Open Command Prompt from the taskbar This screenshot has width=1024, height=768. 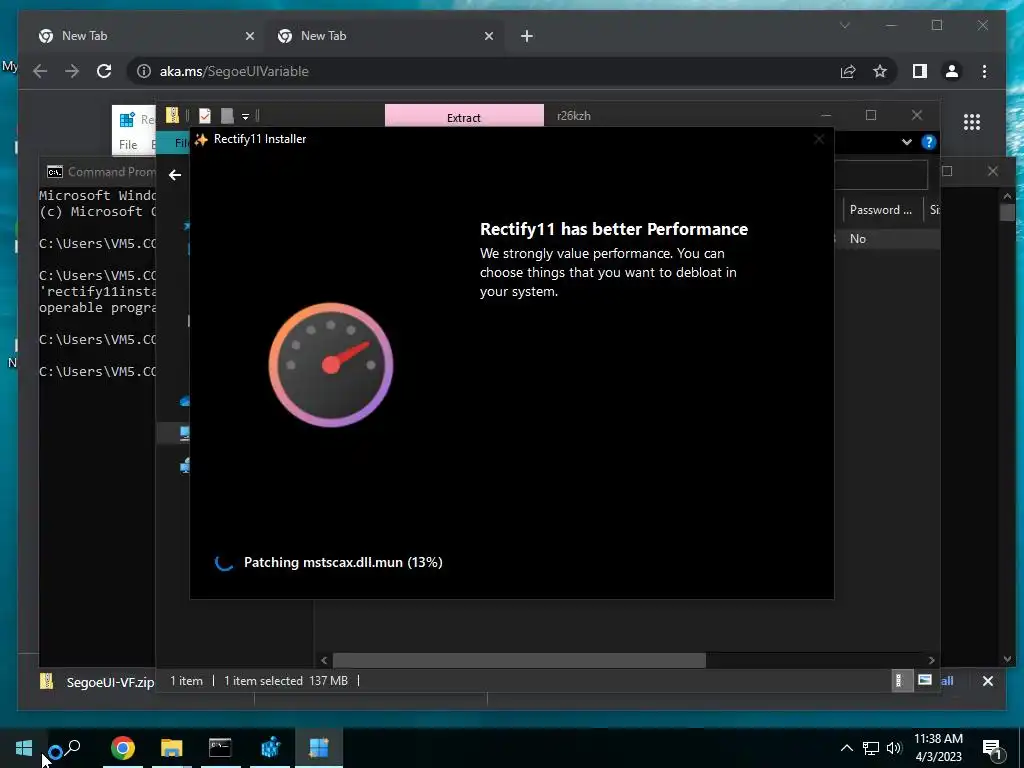click(x=220, y=748)
